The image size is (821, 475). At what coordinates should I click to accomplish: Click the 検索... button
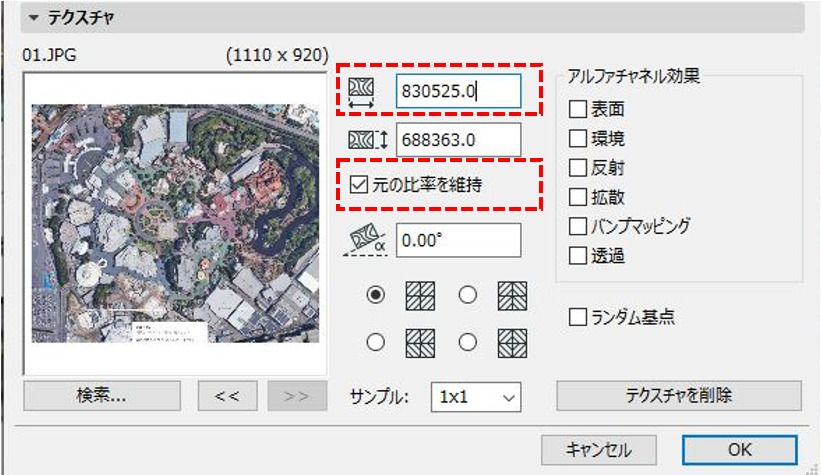tap(102, 395)
